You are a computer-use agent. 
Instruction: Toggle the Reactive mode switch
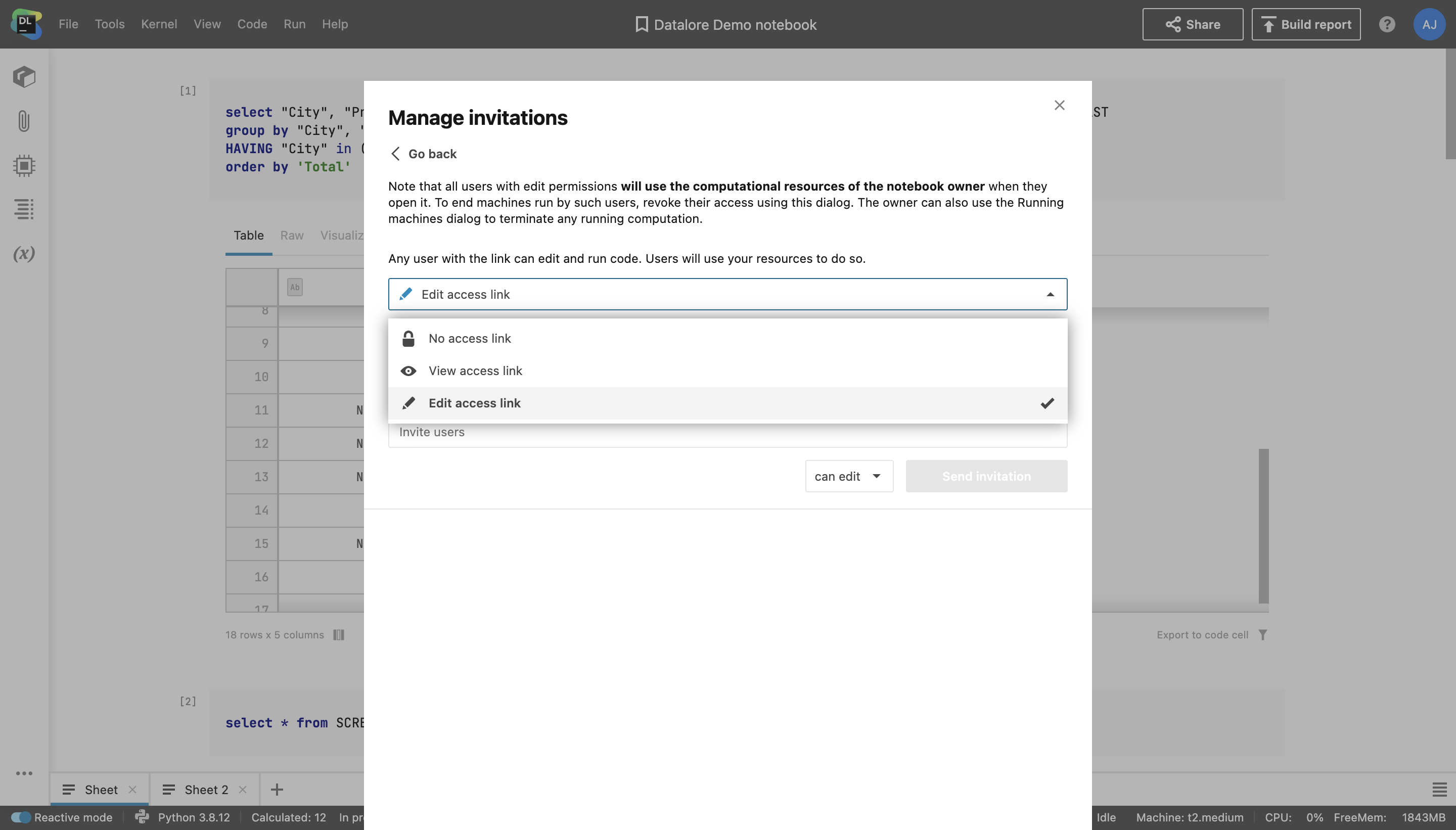(x=21, y=817)
